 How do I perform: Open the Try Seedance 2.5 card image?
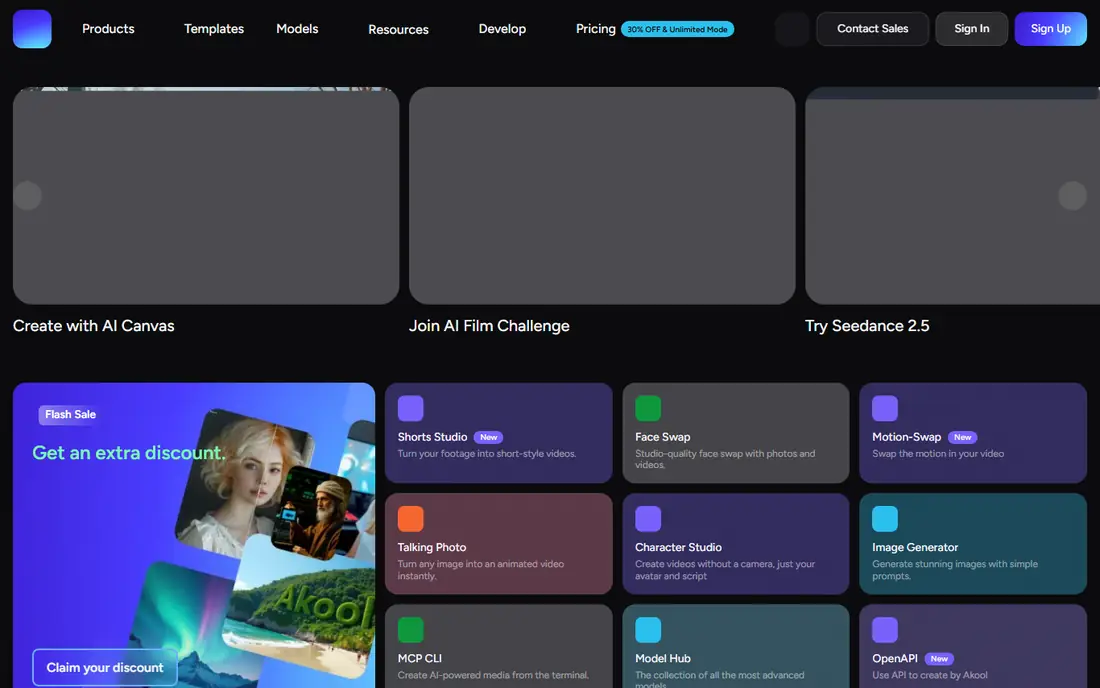pos(952,196)
